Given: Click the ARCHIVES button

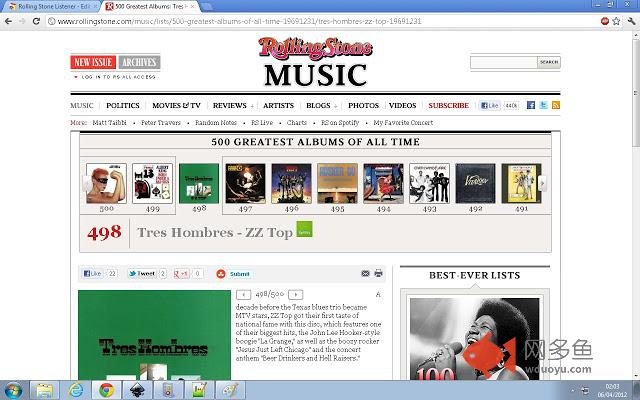Looking at the screenshot, I should pos(139,62).
